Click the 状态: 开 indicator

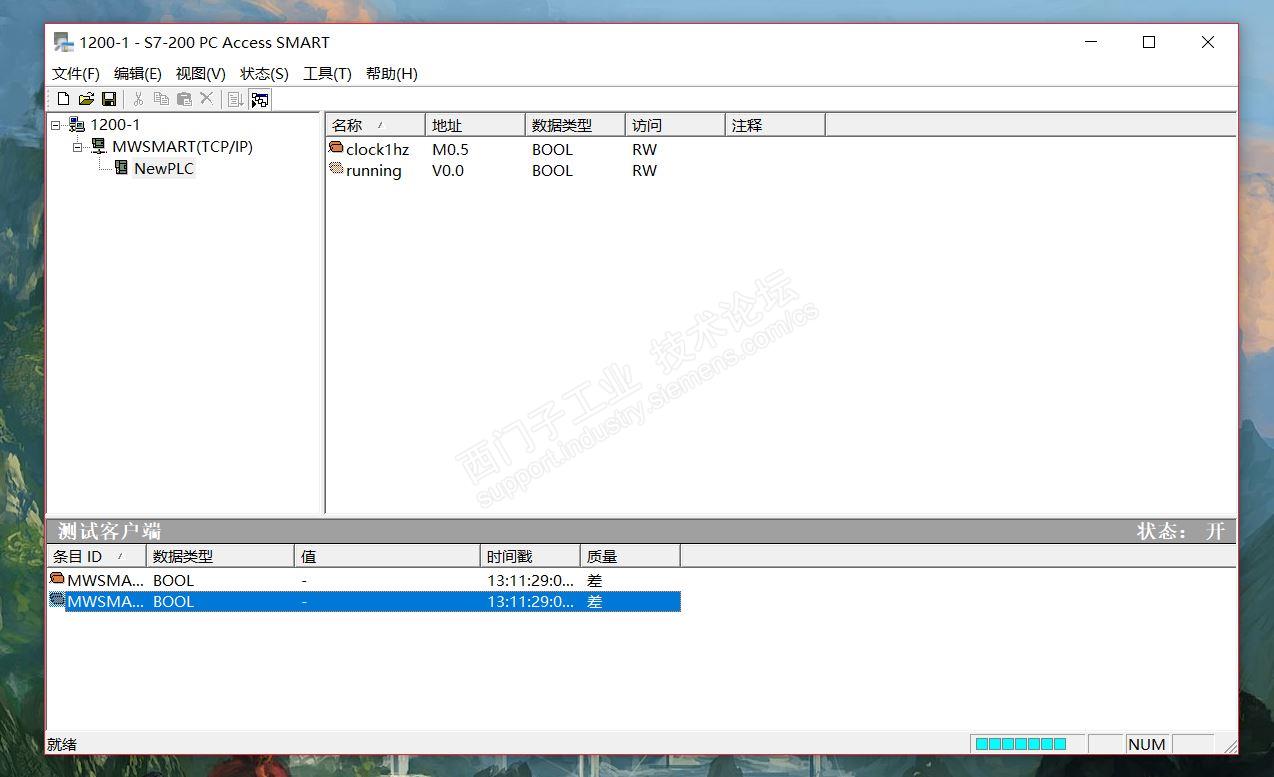1180,531
